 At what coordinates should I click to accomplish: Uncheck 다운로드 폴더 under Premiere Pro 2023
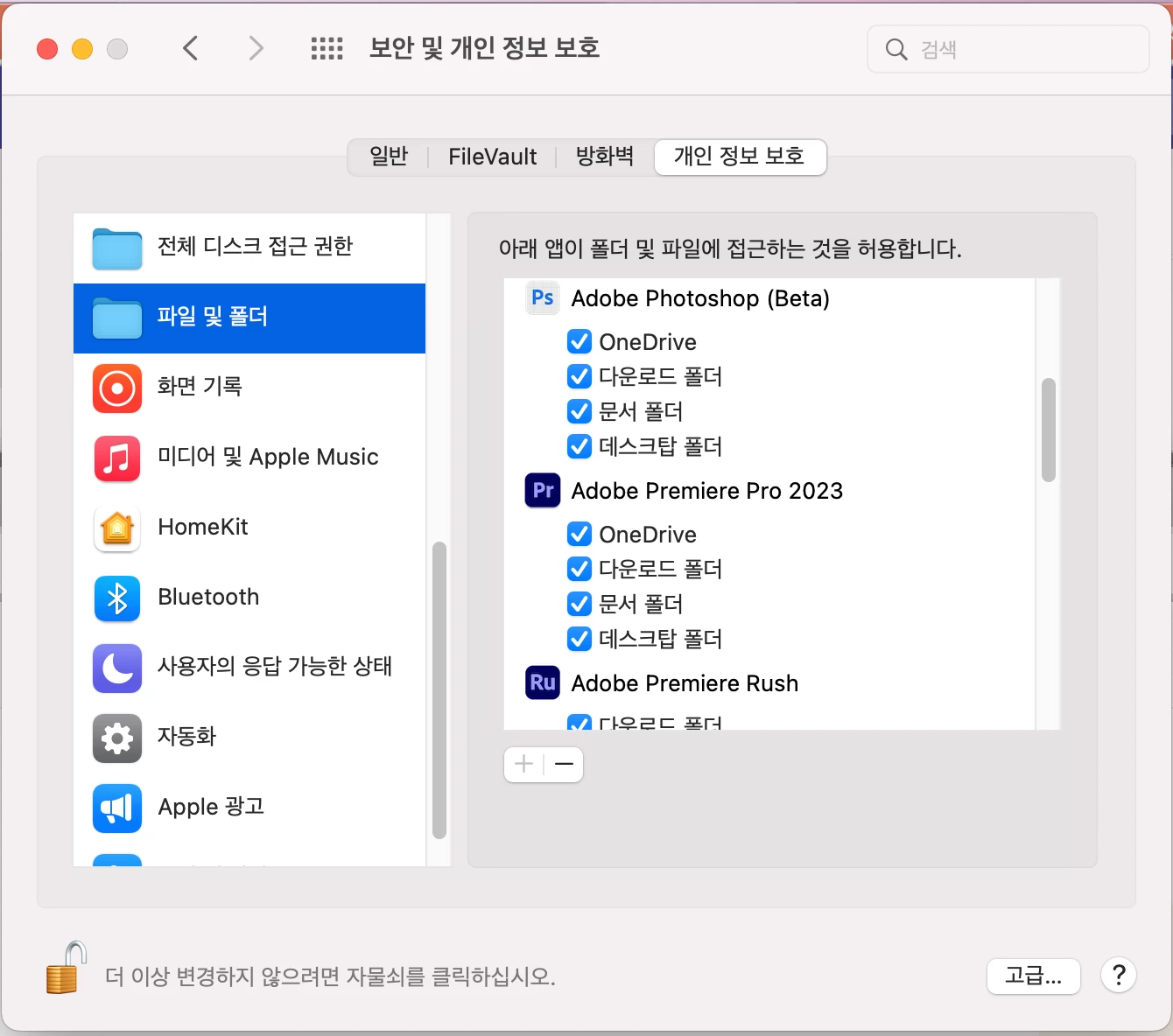click(x=579, y=569)
